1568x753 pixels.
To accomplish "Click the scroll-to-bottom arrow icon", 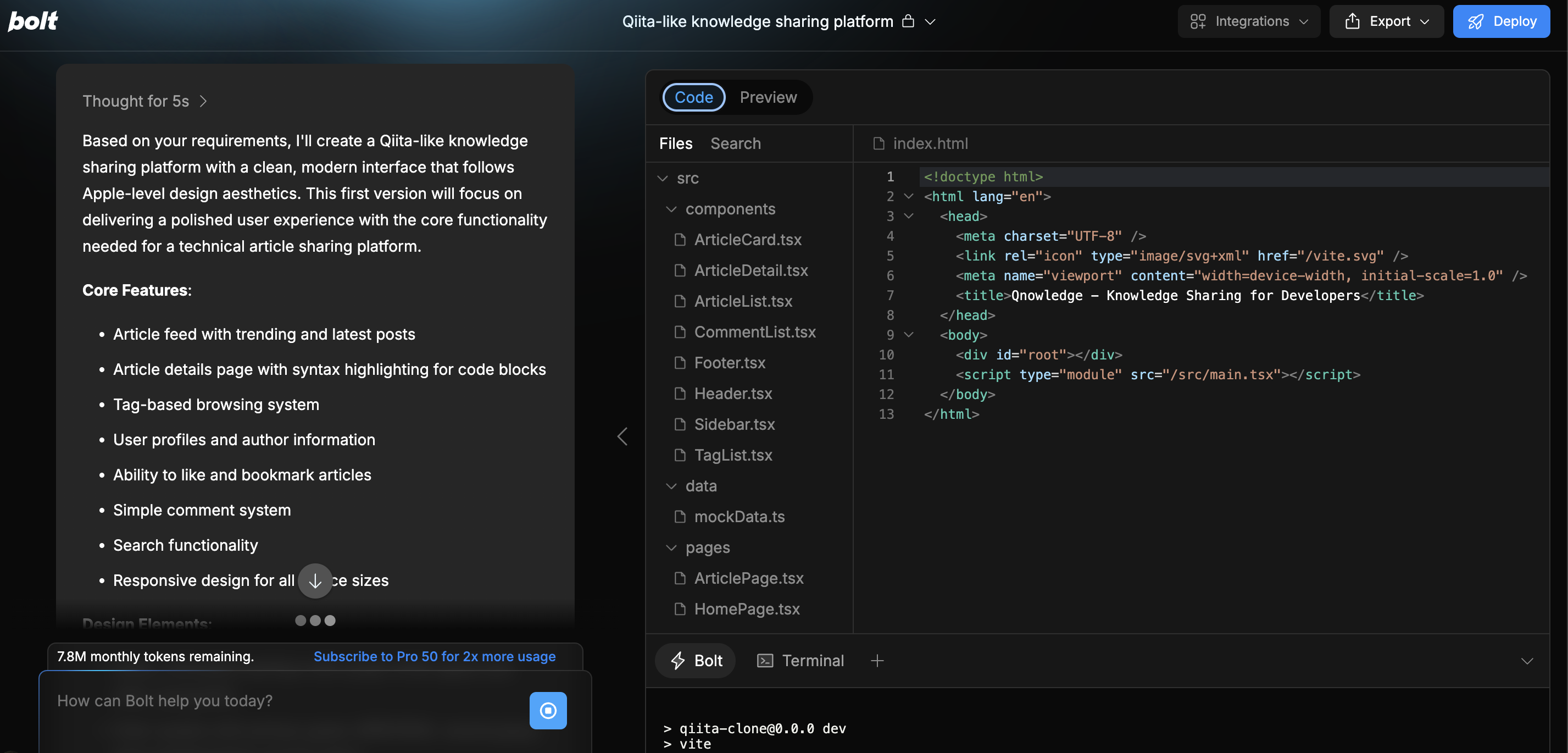I will pyautogui.click(x=315, y=581).
